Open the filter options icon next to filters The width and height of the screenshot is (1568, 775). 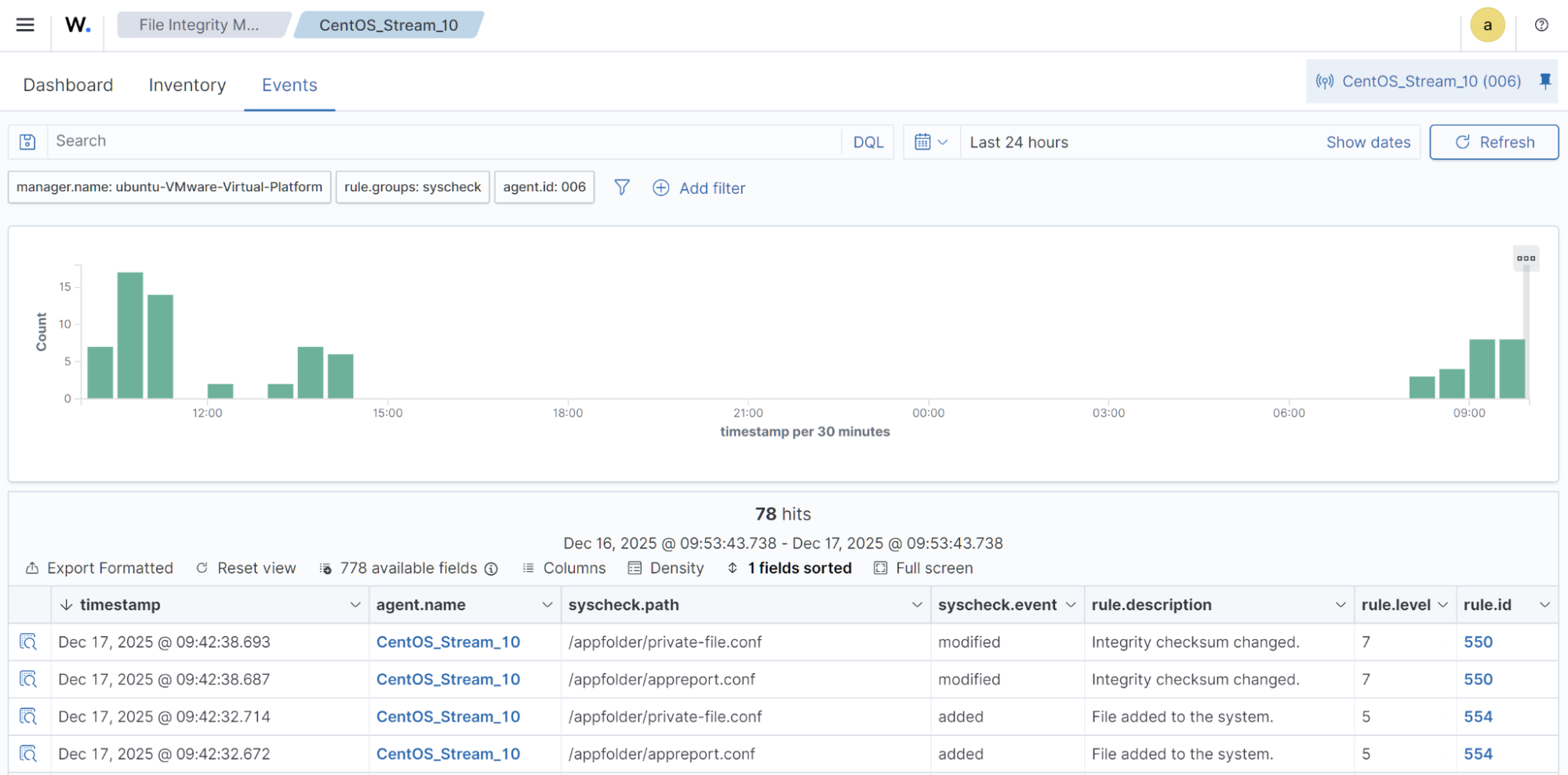pyautogui.click(x=622, y=187)
